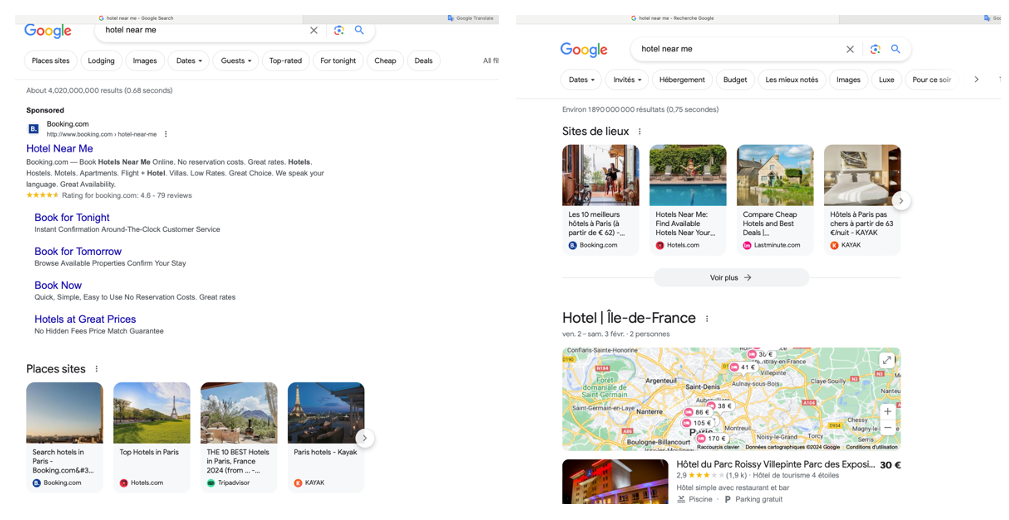Open Paris hotels - Kayak card
The width and height of the screenshot is (1009, 520).
pyautogui.click(x=326, y=437)
